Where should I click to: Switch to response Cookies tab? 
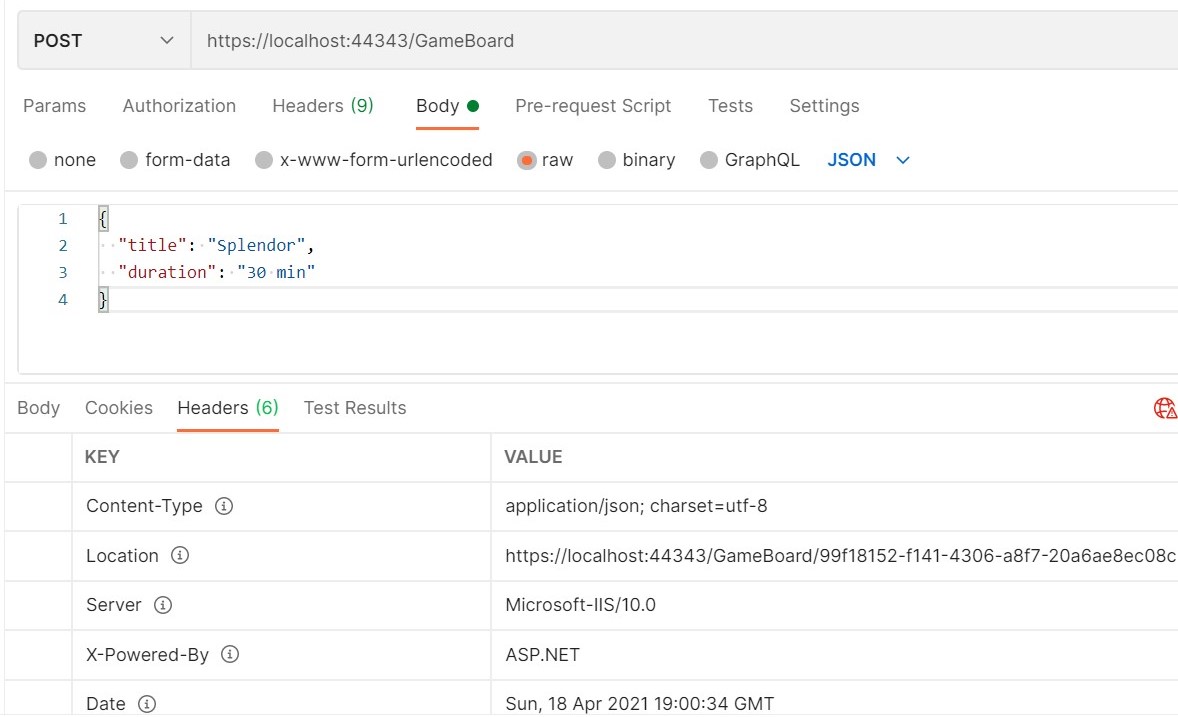point(119,408)
